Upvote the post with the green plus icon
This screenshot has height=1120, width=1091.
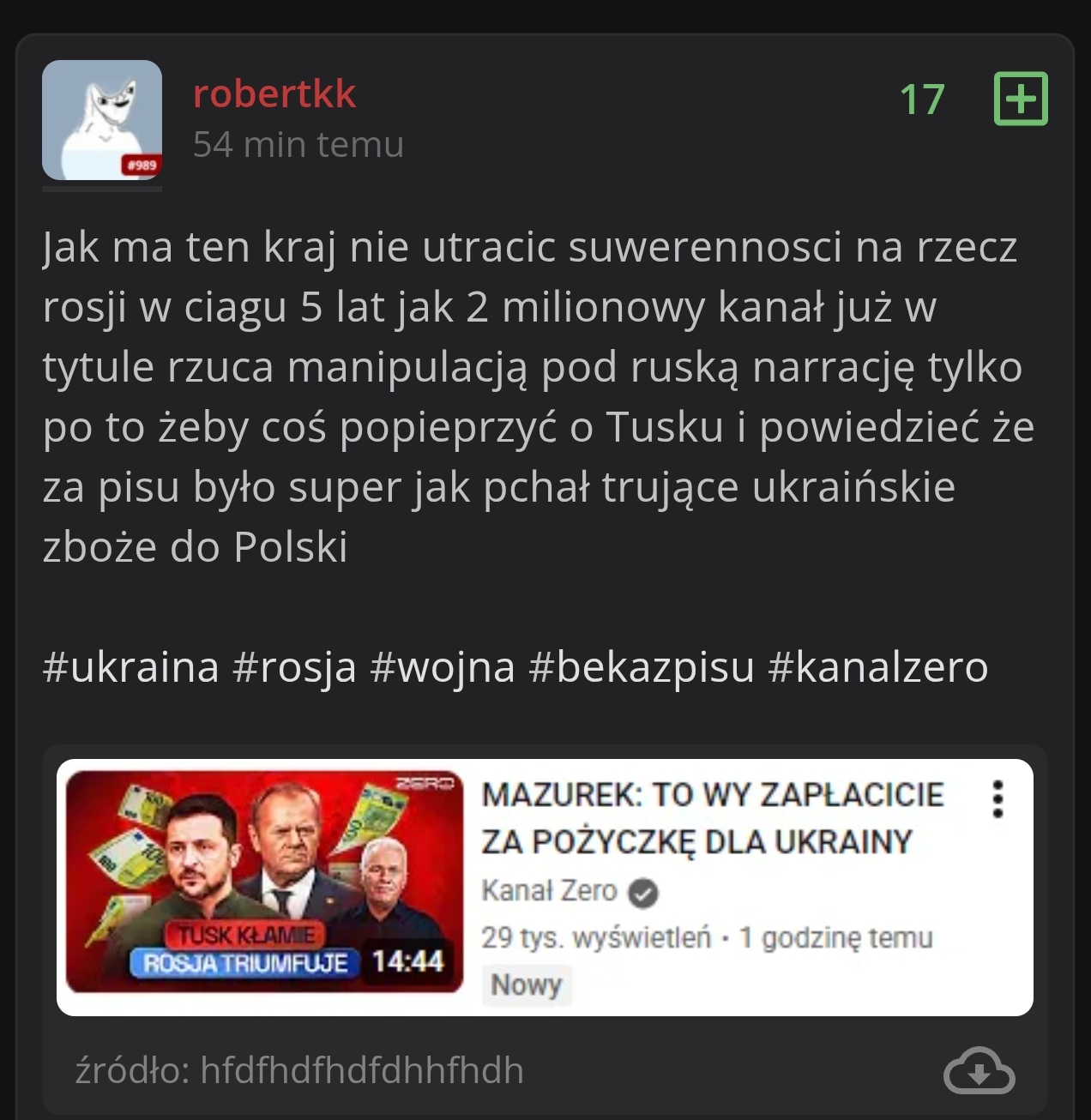1021,99
